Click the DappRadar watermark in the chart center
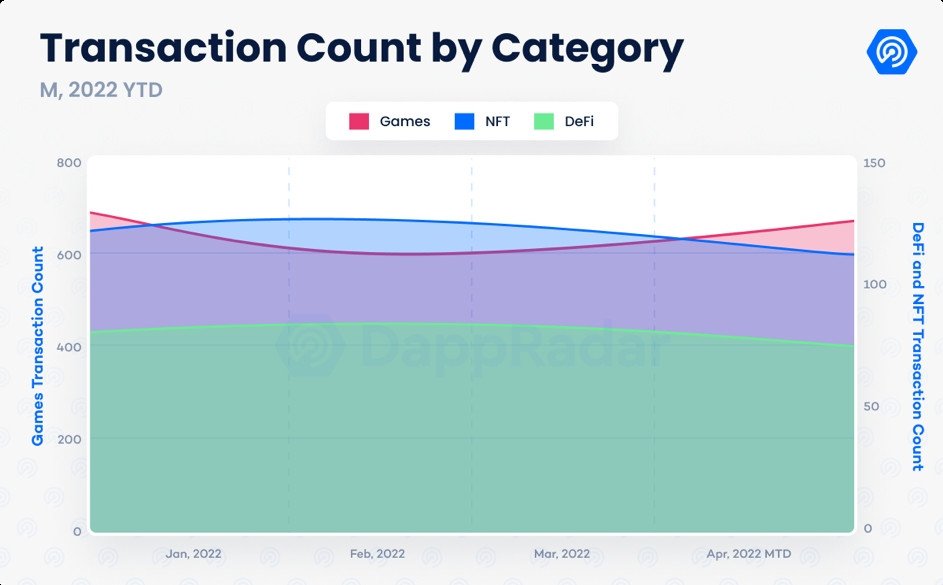This screenshot has width=943, height=585. click(472, 345)
